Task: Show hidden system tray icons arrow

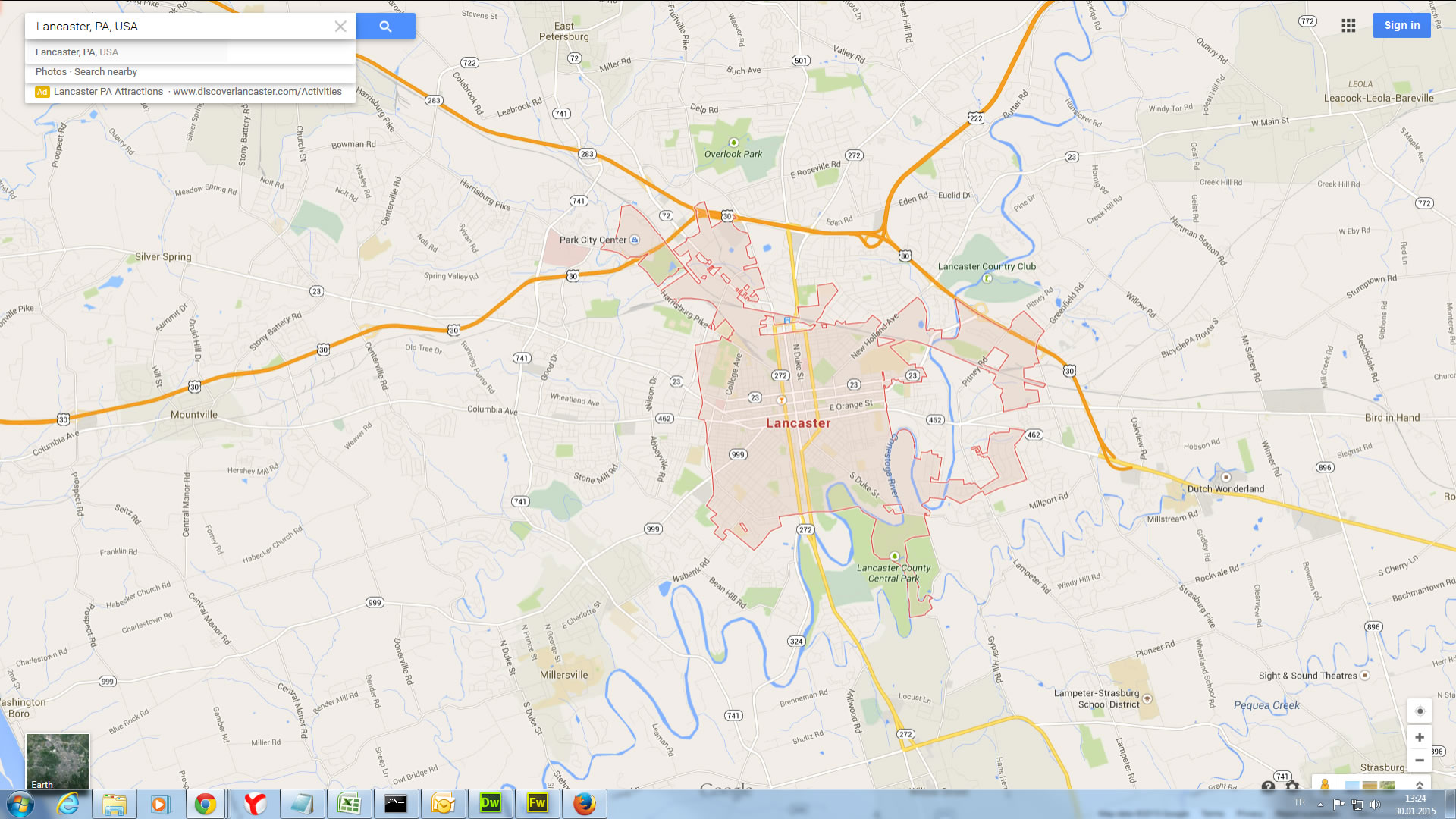Action: 1320,805
